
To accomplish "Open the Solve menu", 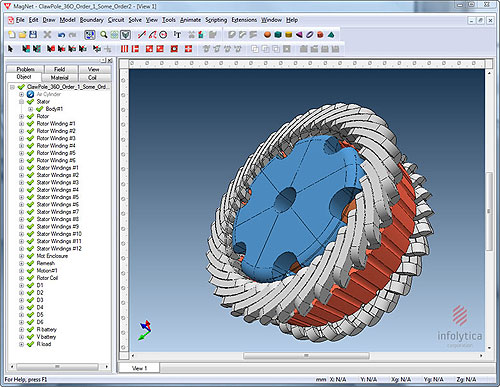I will [x=135, y=20].
